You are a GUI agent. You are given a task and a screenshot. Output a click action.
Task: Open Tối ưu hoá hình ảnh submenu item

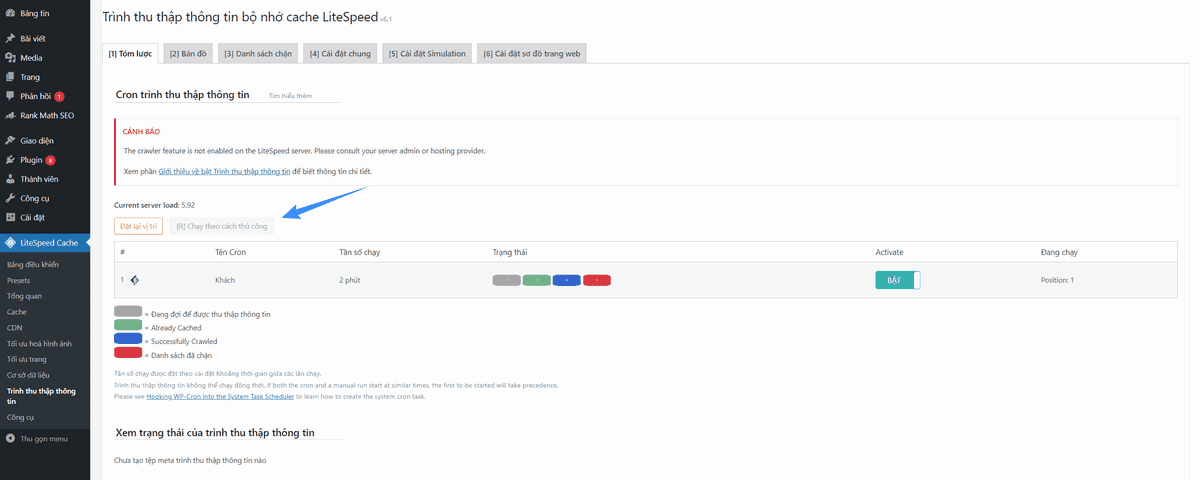pyautogui.click(x=41, y=343)
